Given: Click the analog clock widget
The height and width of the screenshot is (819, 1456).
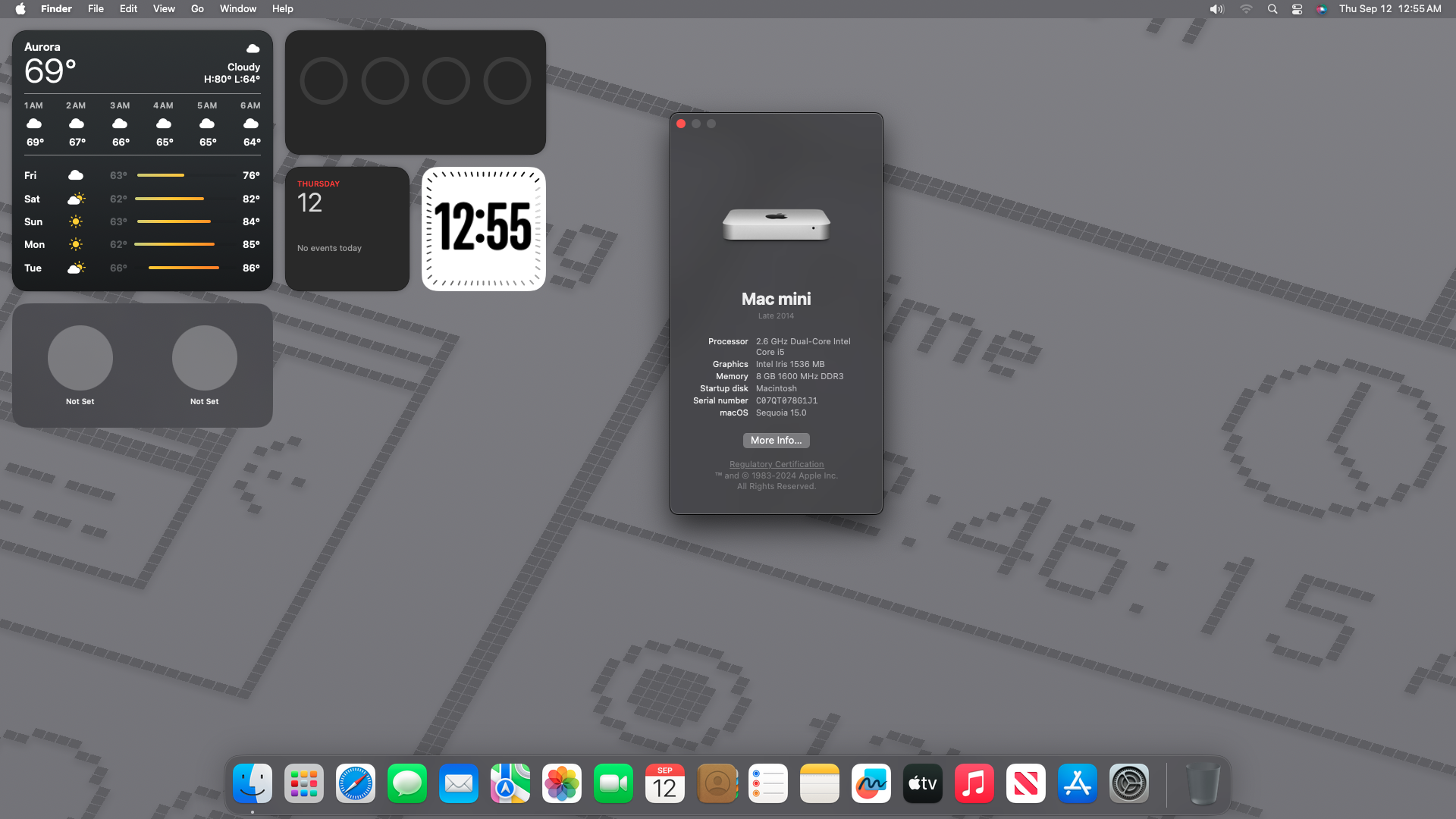Looking at the screenshot, I should tap(484, 229).
